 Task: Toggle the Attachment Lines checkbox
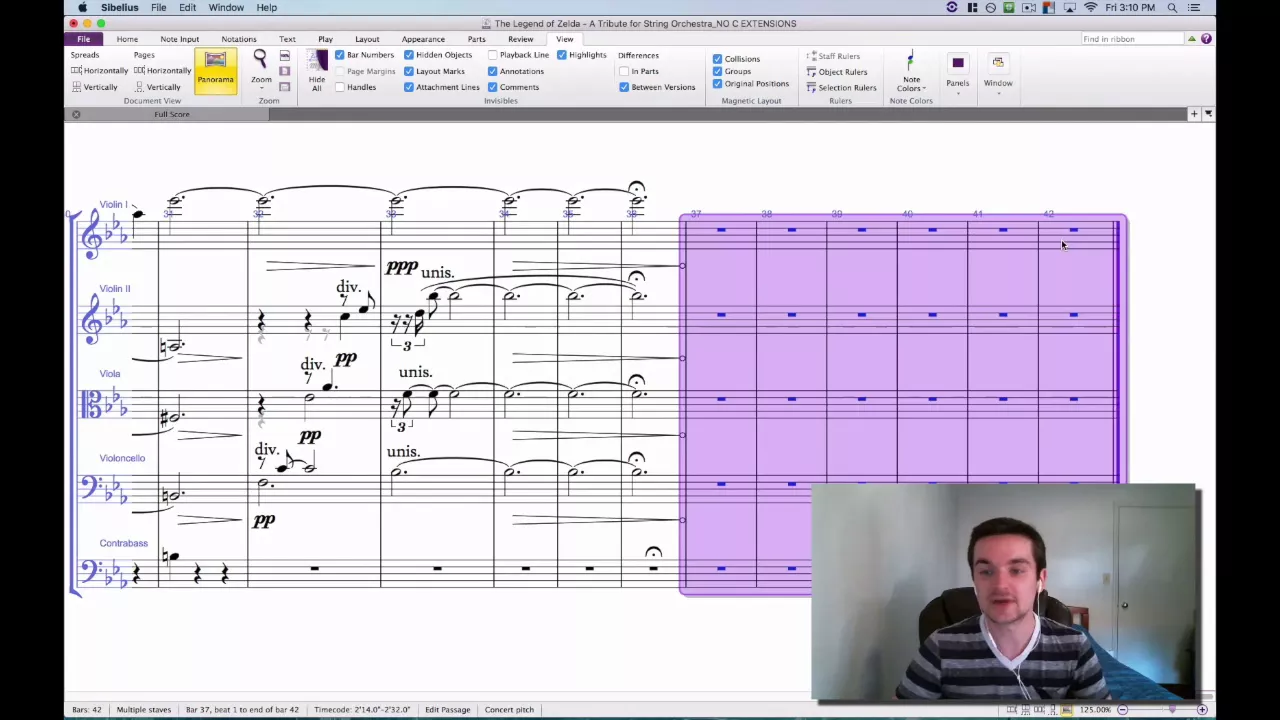(x=409, y=87)
